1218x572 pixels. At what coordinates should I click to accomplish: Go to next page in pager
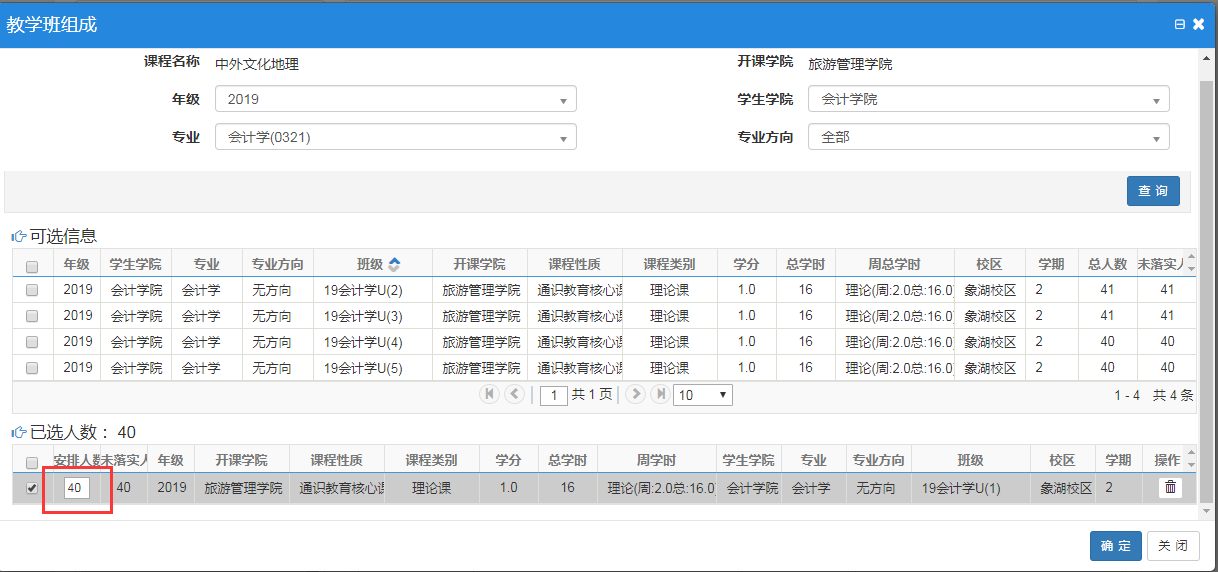tap(635, 394)
